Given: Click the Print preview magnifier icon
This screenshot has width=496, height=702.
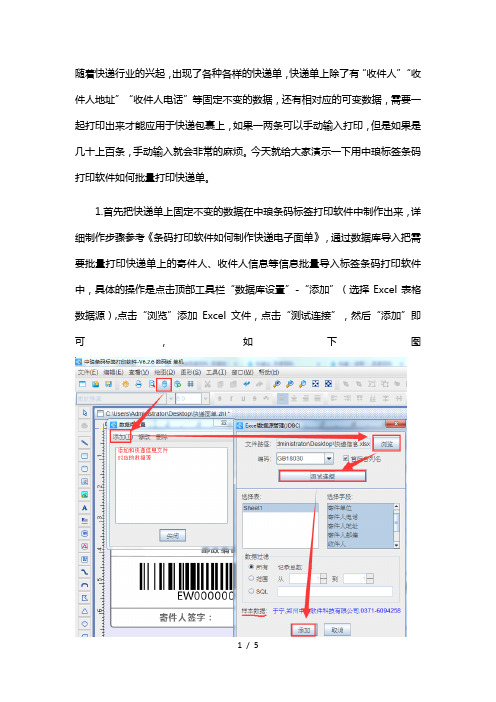Looking at the screenshot, I should click(152, 384).
